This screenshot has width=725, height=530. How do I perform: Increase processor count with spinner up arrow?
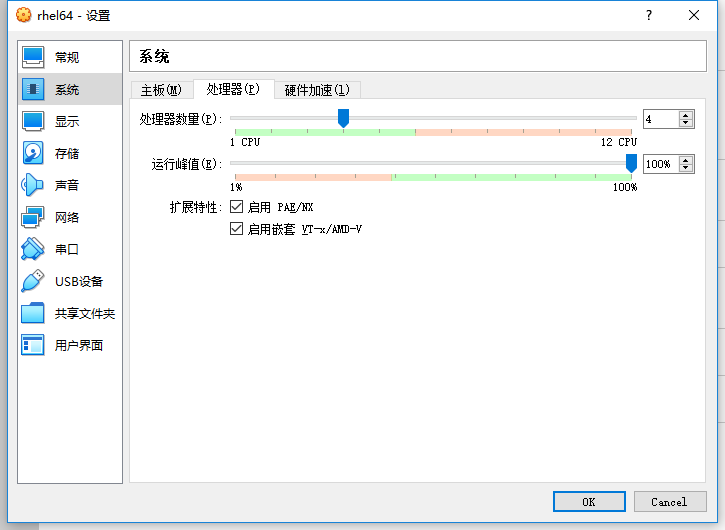tap(686, 115)
